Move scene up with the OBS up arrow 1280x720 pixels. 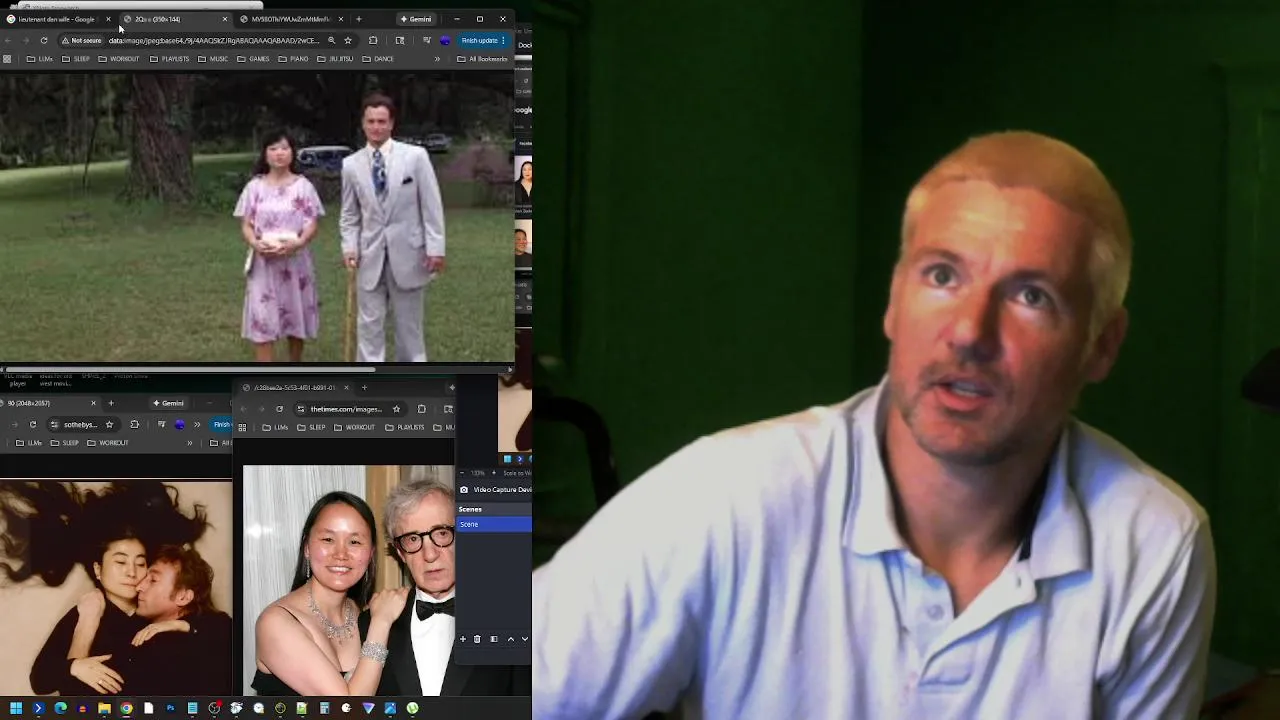(x=511, y=639)
